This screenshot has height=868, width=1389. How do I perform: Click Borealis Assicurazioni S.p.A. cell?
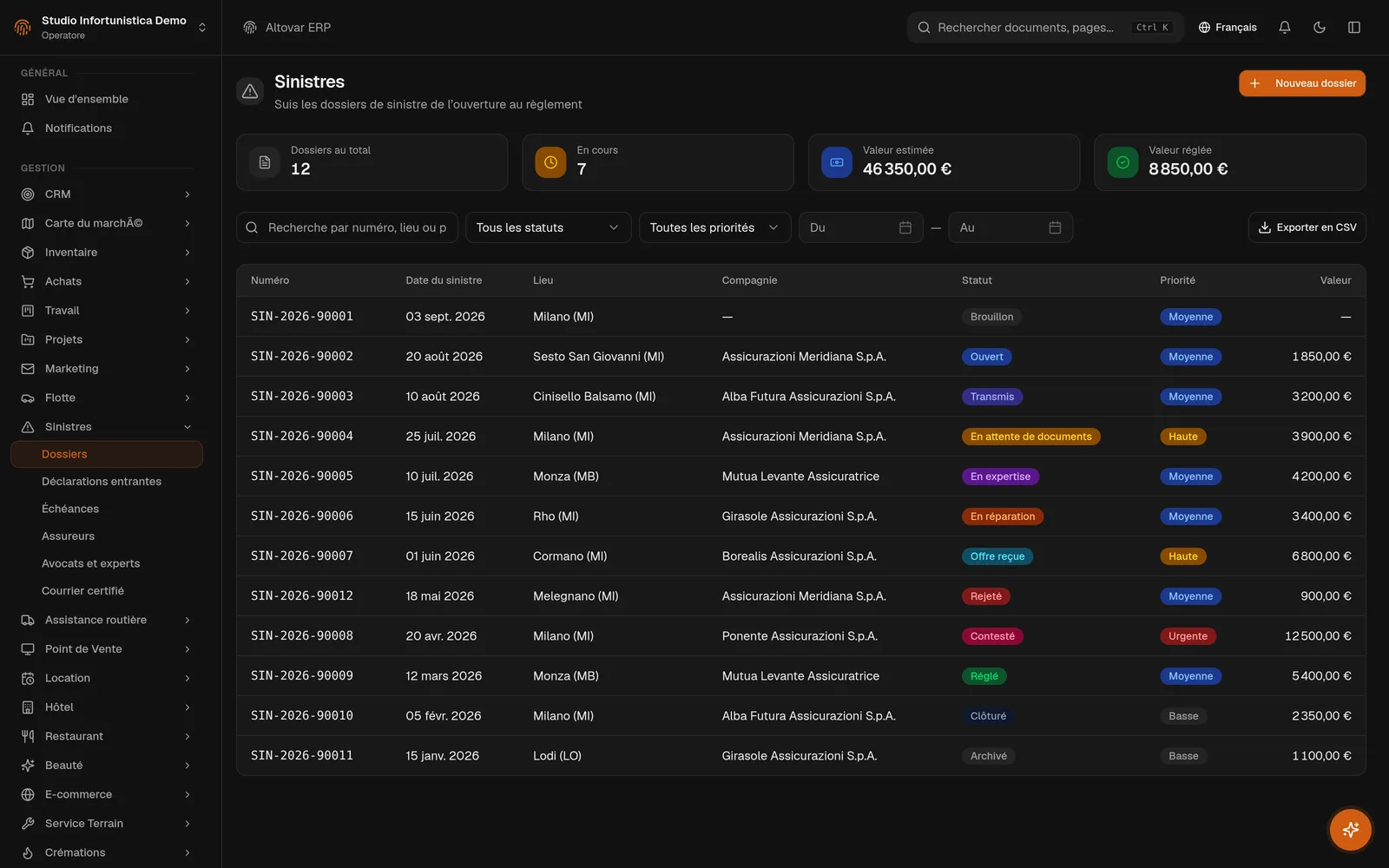pyautogui.click(x=799, y=556)
